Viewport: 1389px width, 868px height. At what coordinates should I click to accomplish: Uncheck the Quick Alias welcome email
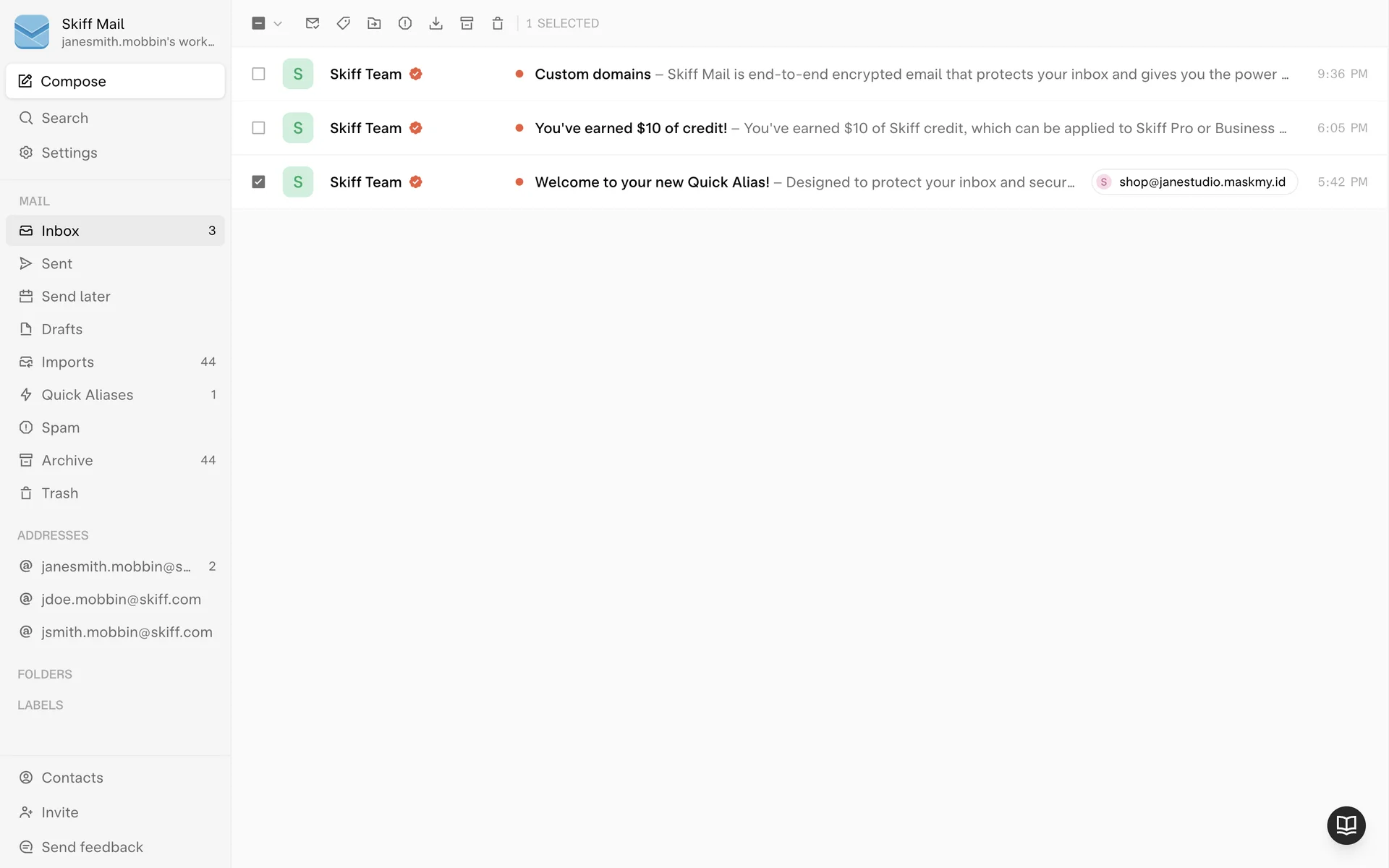tap(258, 182)
